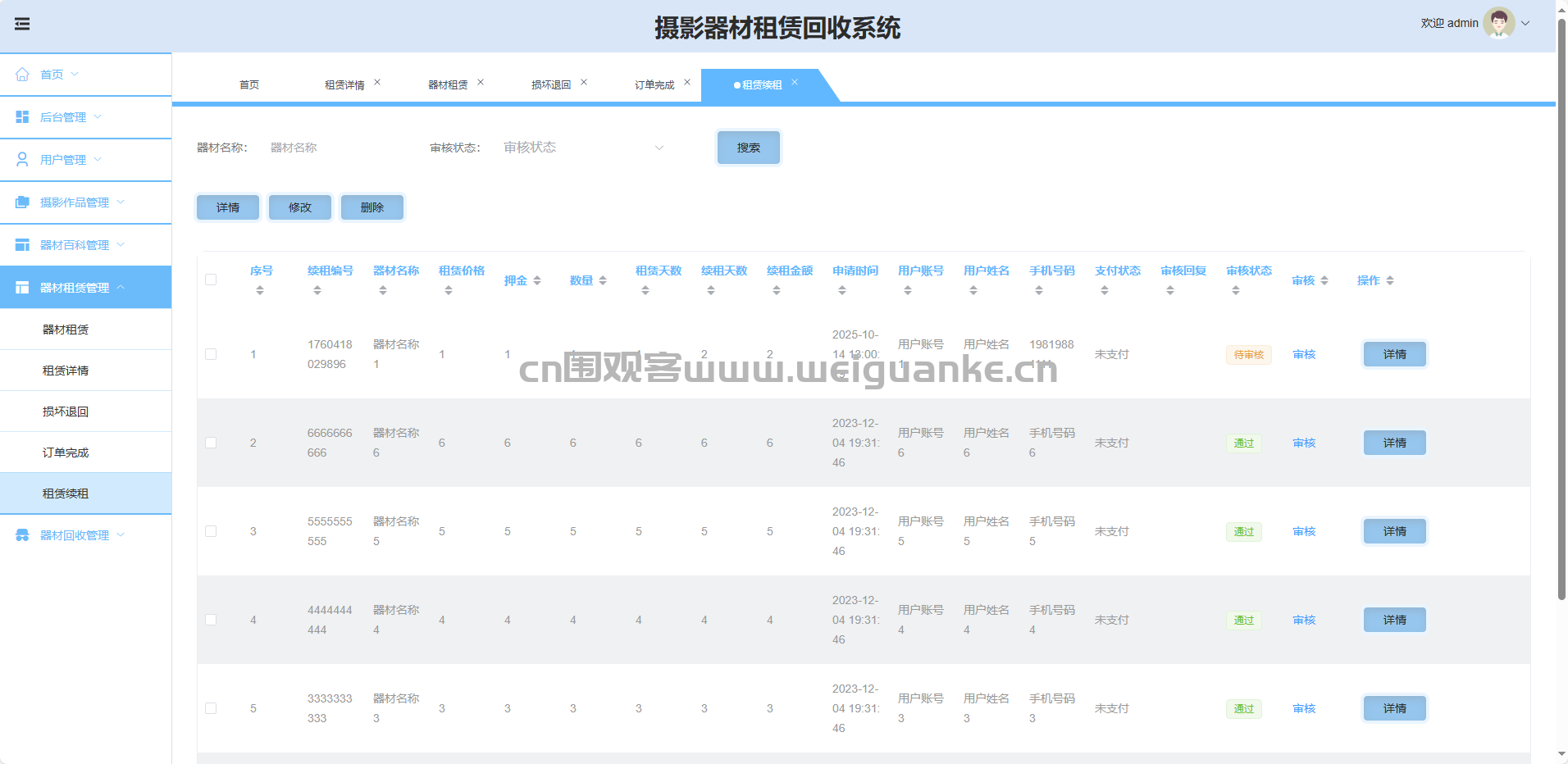Click 审核 link for row 2
This screenshot has height=764, width=1568.
[1304, 443]
